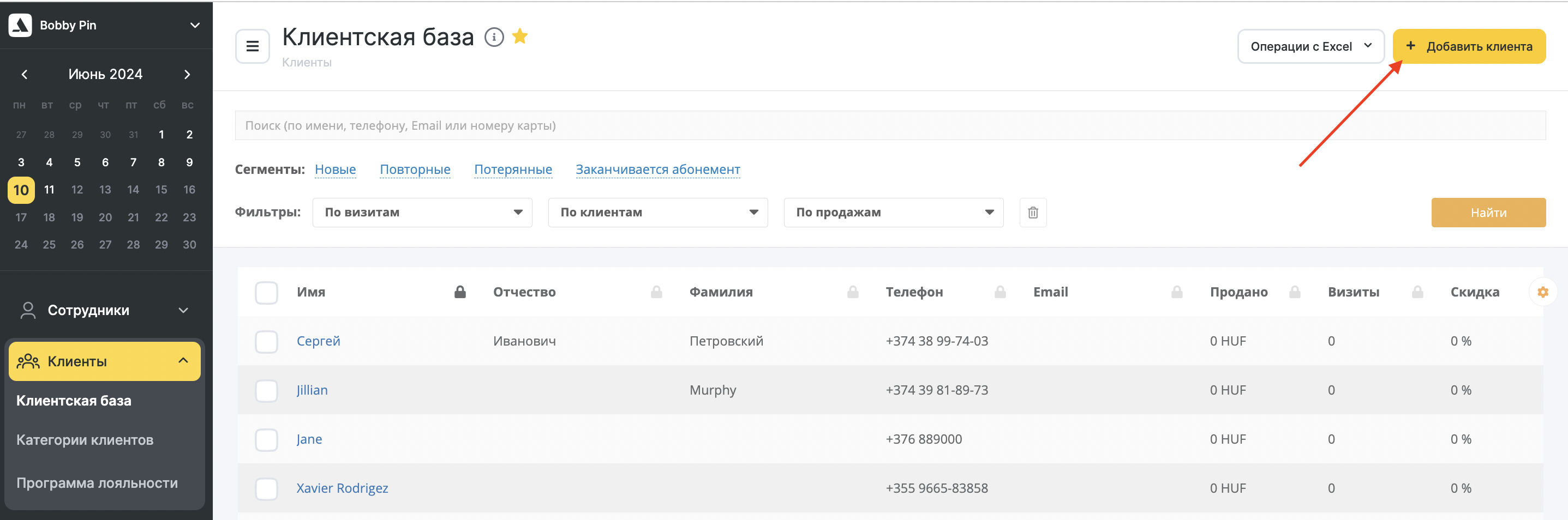Click phone +355 9665-83858
The height and width of the screenshot is (520, 1568).
tap(936, 488)
